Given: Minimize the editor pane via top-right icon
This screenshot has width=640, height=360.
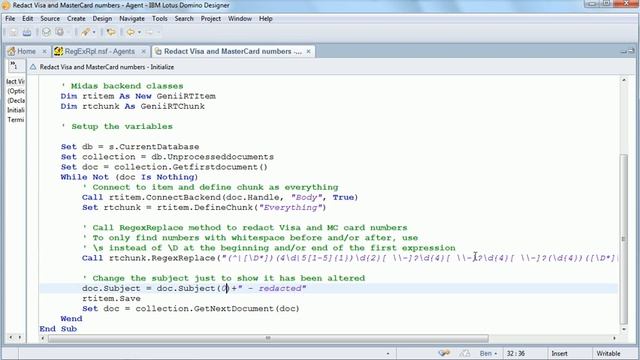Looking at the screenshot, I should (x=624, y=51).
